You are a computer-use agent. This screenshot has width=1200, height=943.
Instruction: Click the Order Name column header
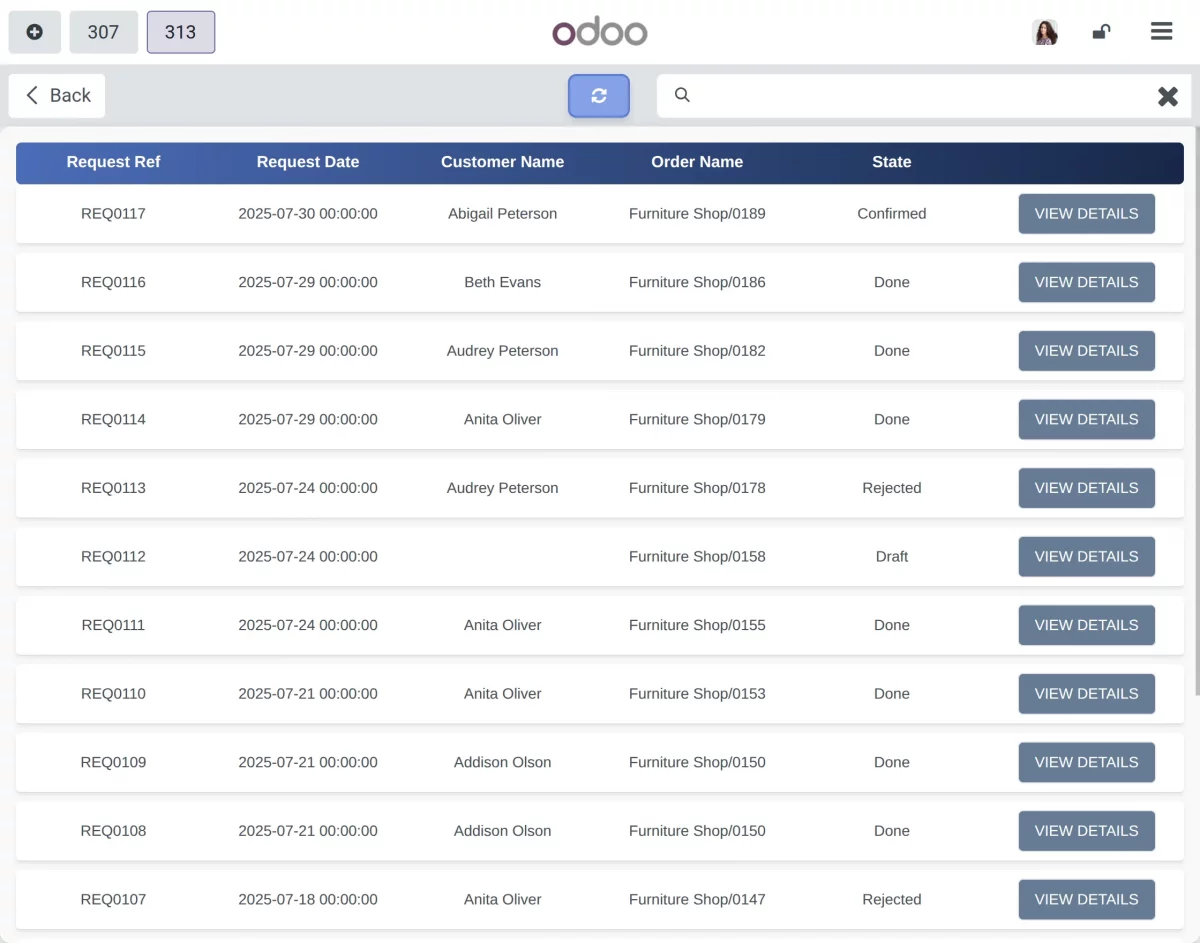click(697, 162)
